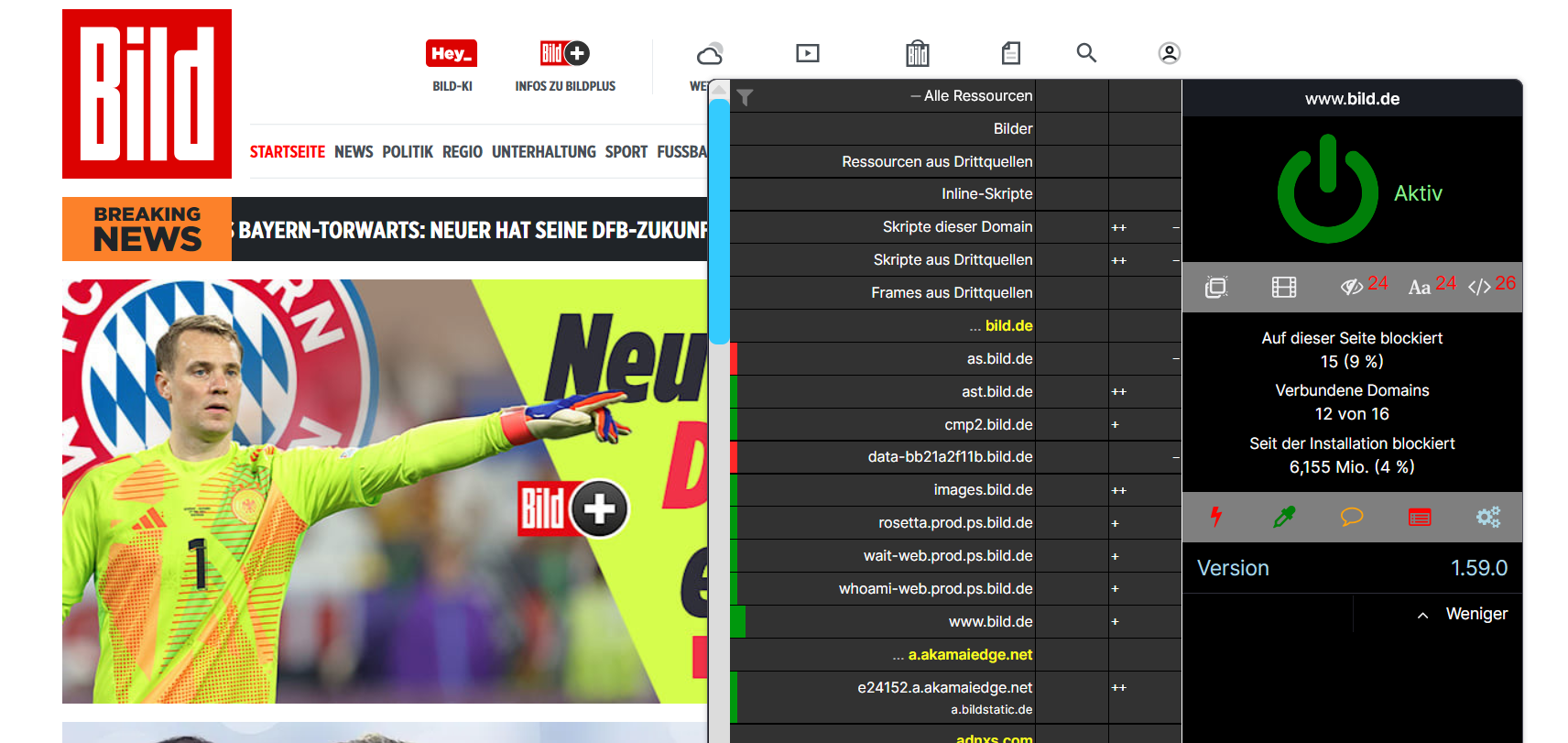Click the Bild logo
Viewport: 1568px width, 743px height.
[147, 93]
